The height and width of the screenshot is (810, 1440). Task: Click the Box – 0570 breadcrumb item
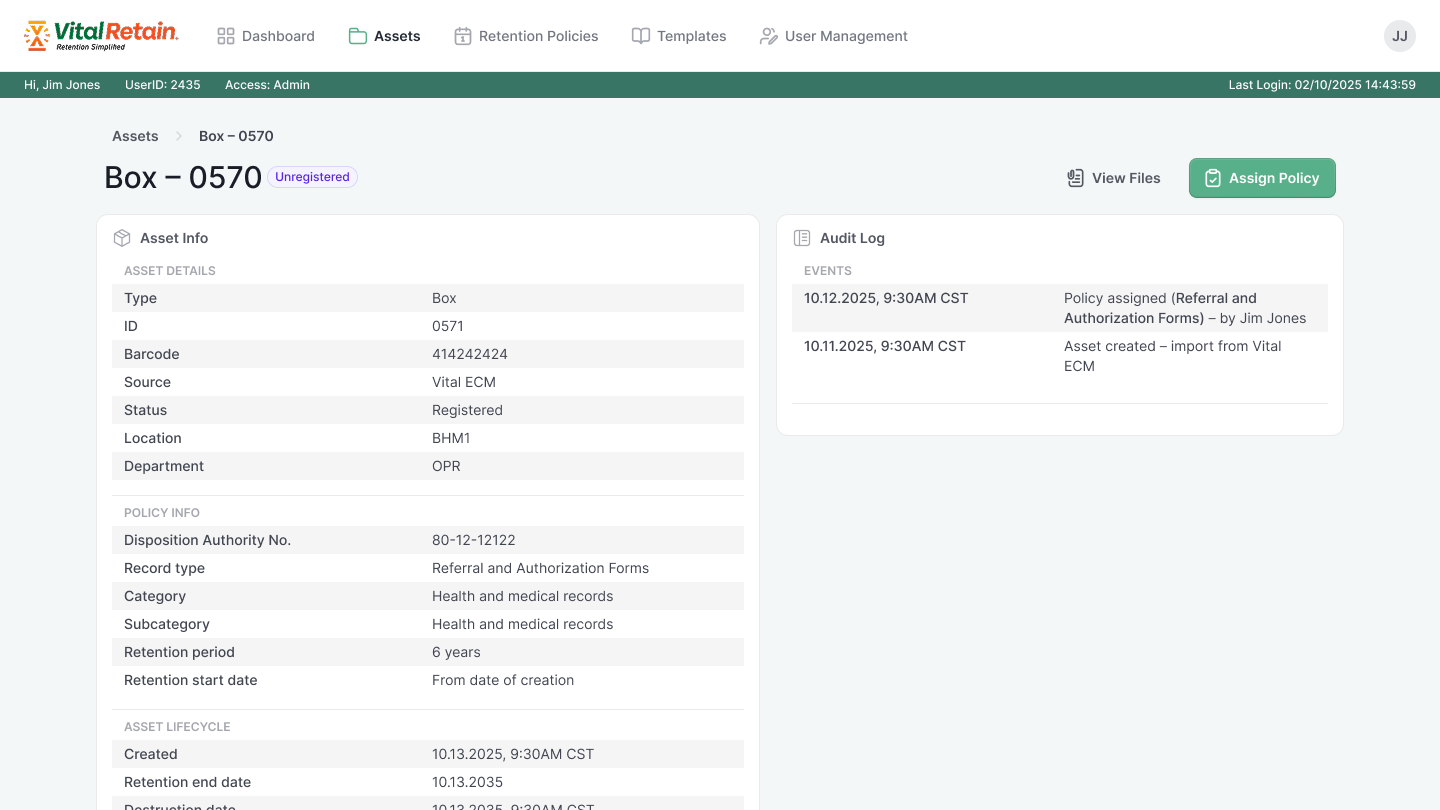coord(236,136)
